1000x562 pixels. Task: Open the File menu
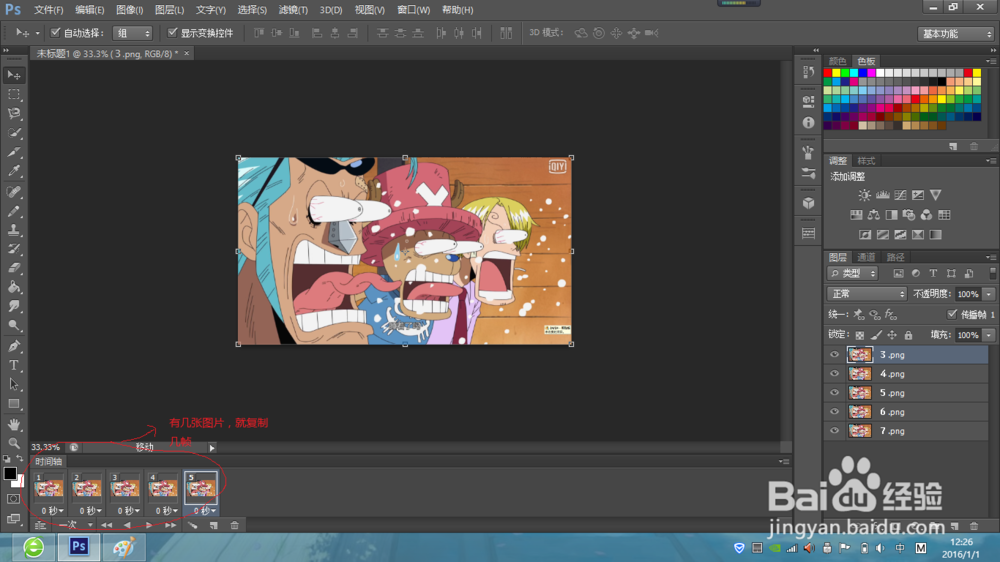48,10
